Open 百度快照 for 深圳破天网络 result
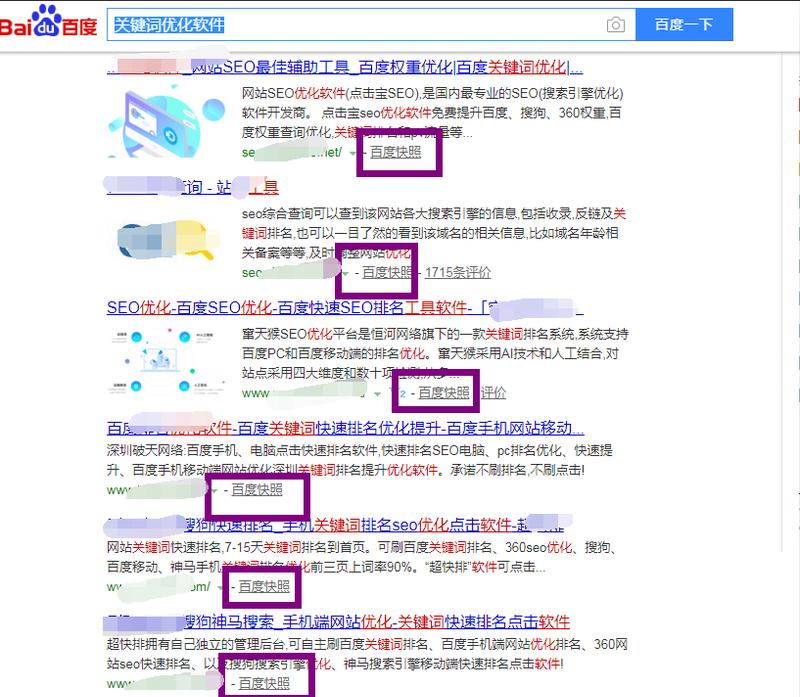 [x=257, y=489]
